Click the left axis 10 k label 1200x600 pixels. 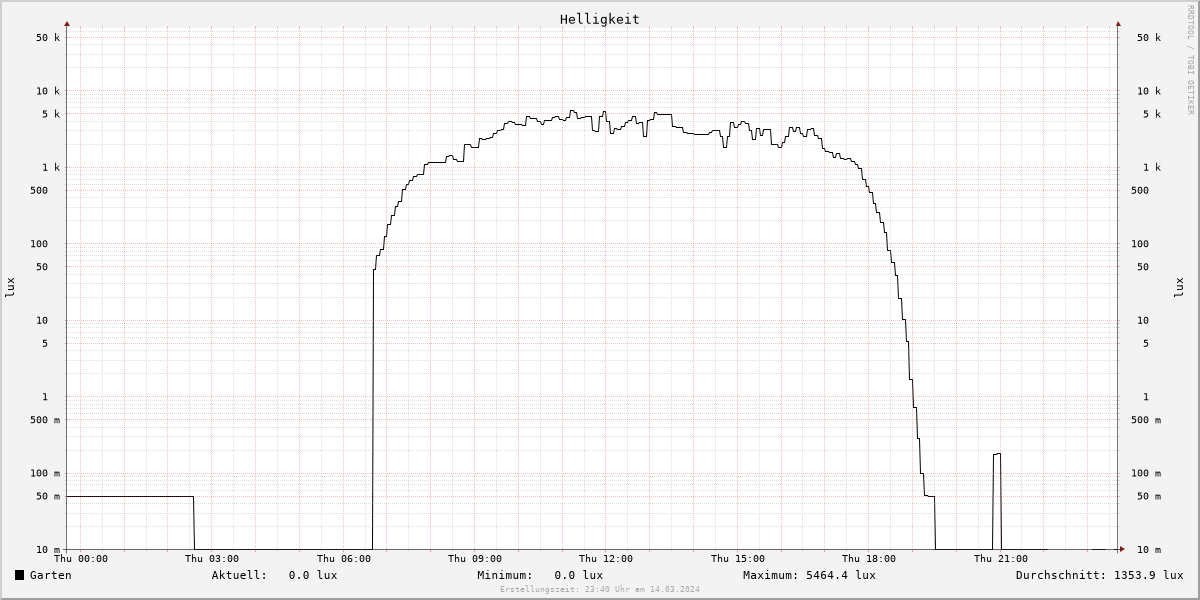click(48, 91)
